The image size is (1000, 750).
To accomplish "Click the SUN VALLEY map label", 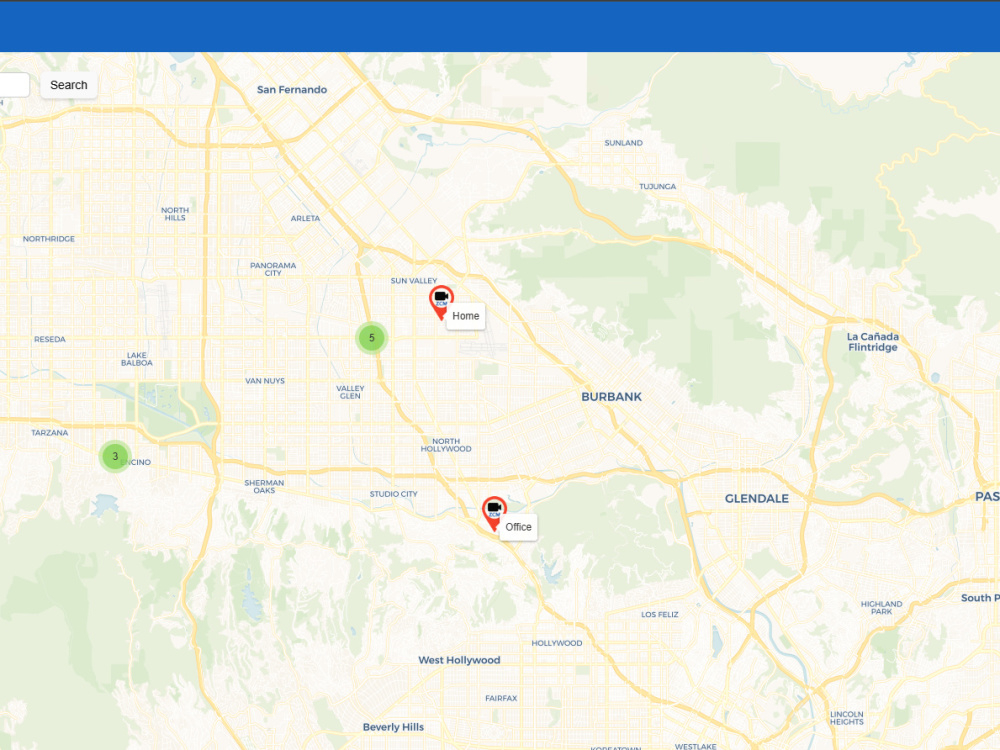I will coord(414,281).
